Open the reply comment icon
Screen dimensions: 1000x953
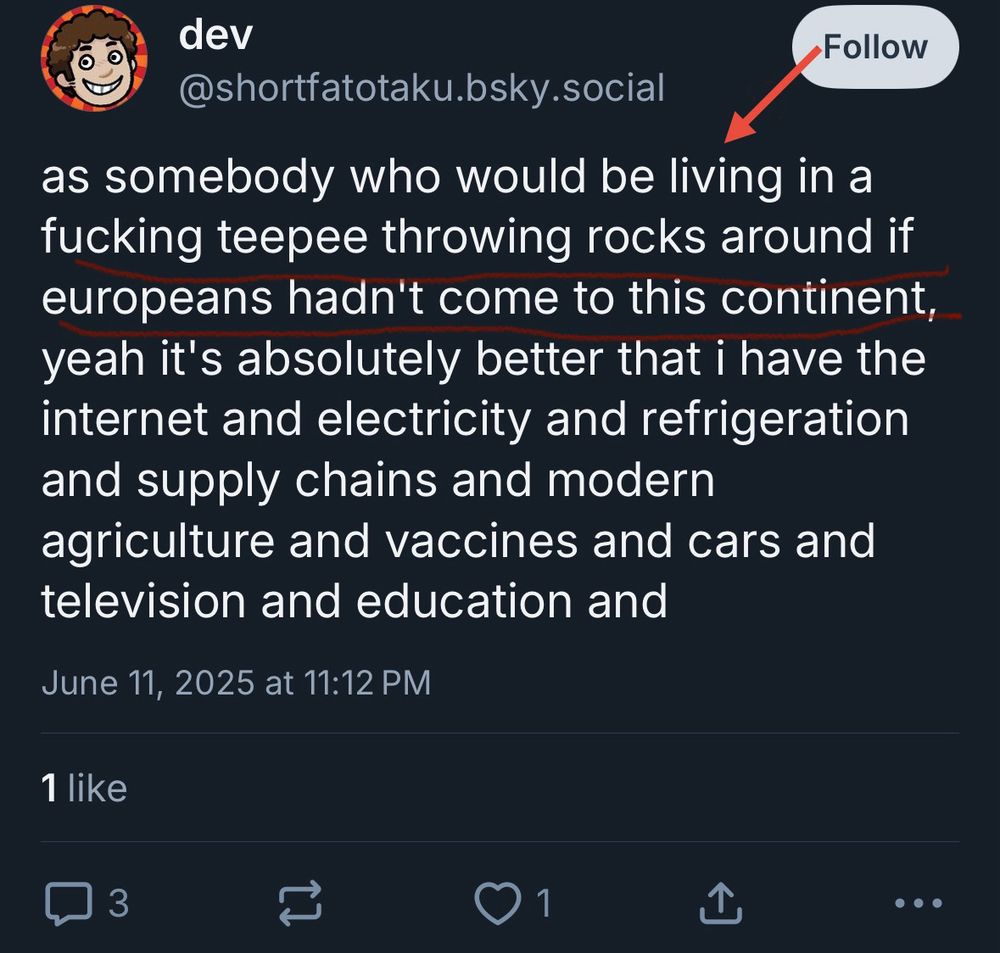click(x=68, y=903)
